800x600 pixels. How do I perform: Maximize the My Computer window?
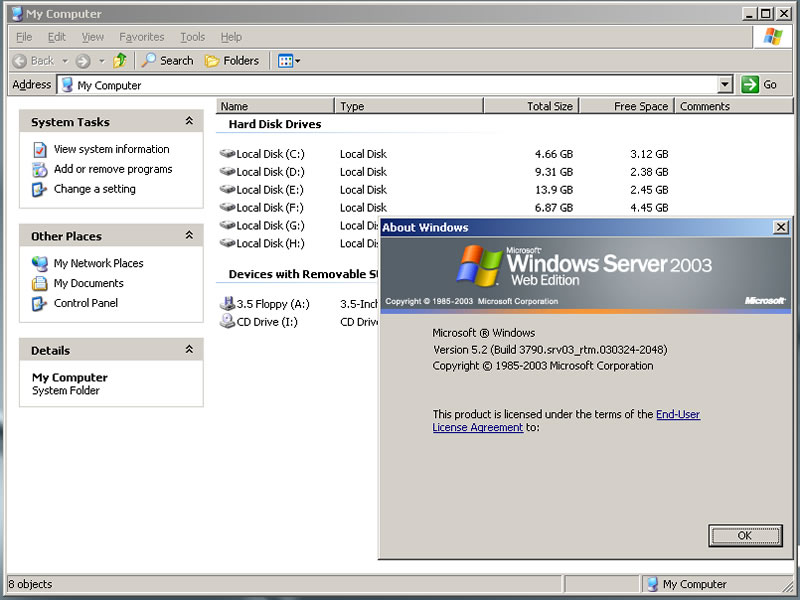(x=765, y=13)
